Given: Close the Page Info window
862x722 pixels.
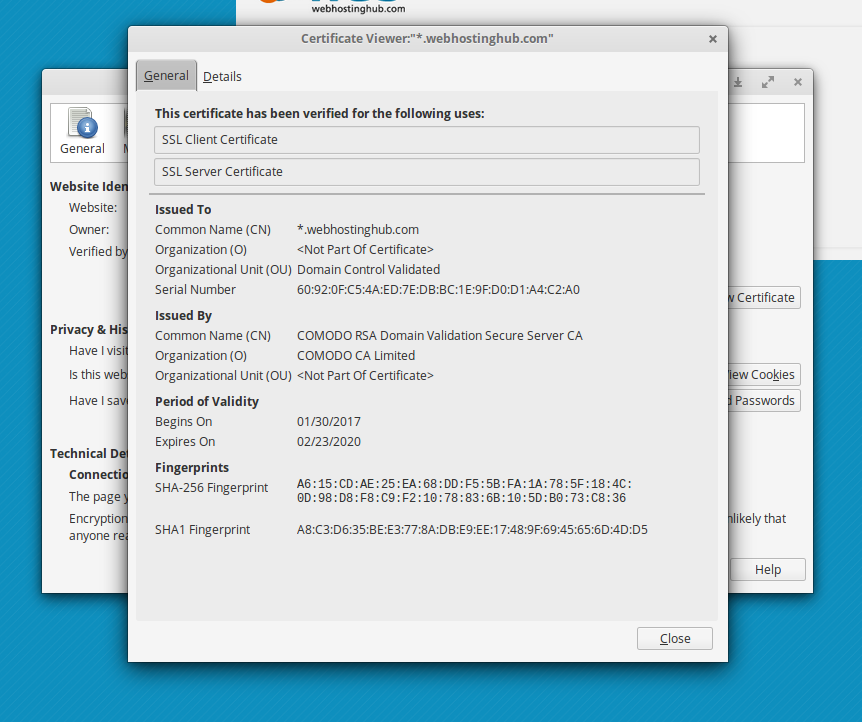Looking at the screenshot, I should [x=797, y=82].
